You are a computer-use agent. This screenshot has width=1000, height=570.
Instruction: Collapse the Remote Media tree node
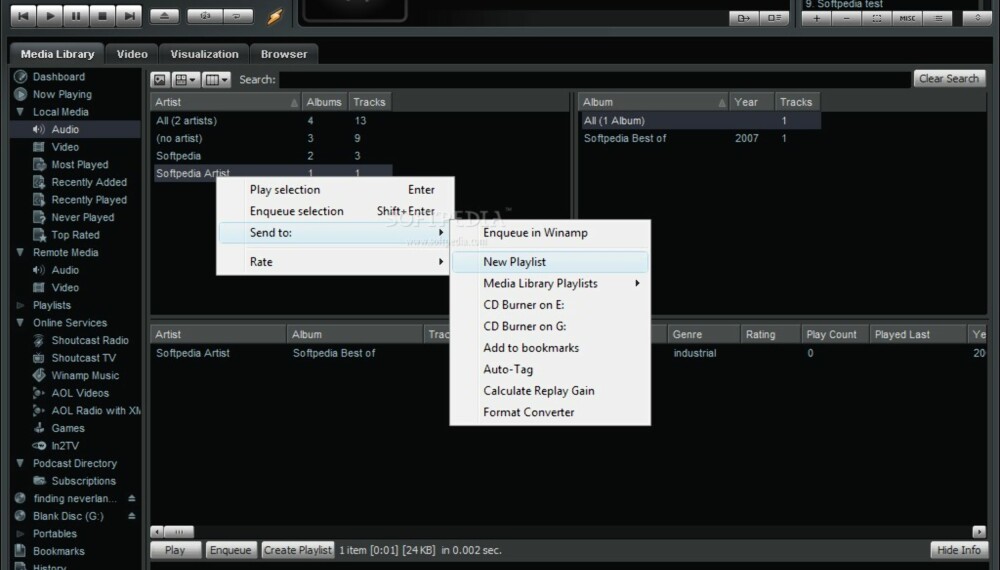click(x=20, y=252)
